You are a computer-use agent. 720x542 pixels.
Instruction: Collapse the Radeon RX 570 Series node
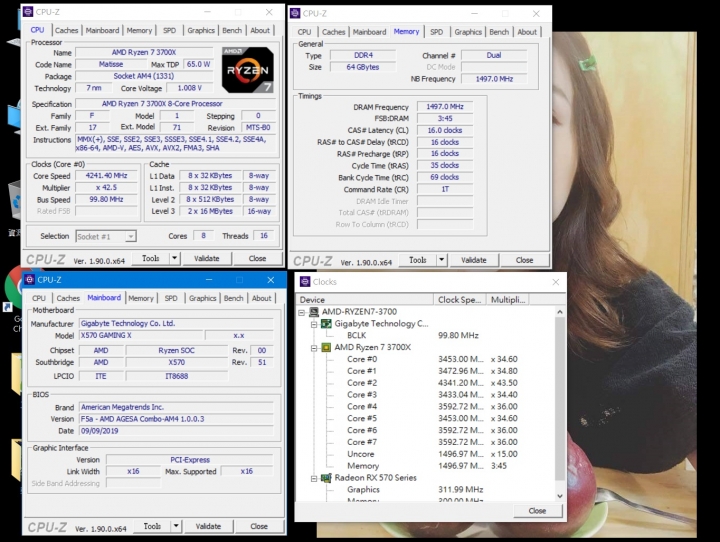[x=314, y=478]
